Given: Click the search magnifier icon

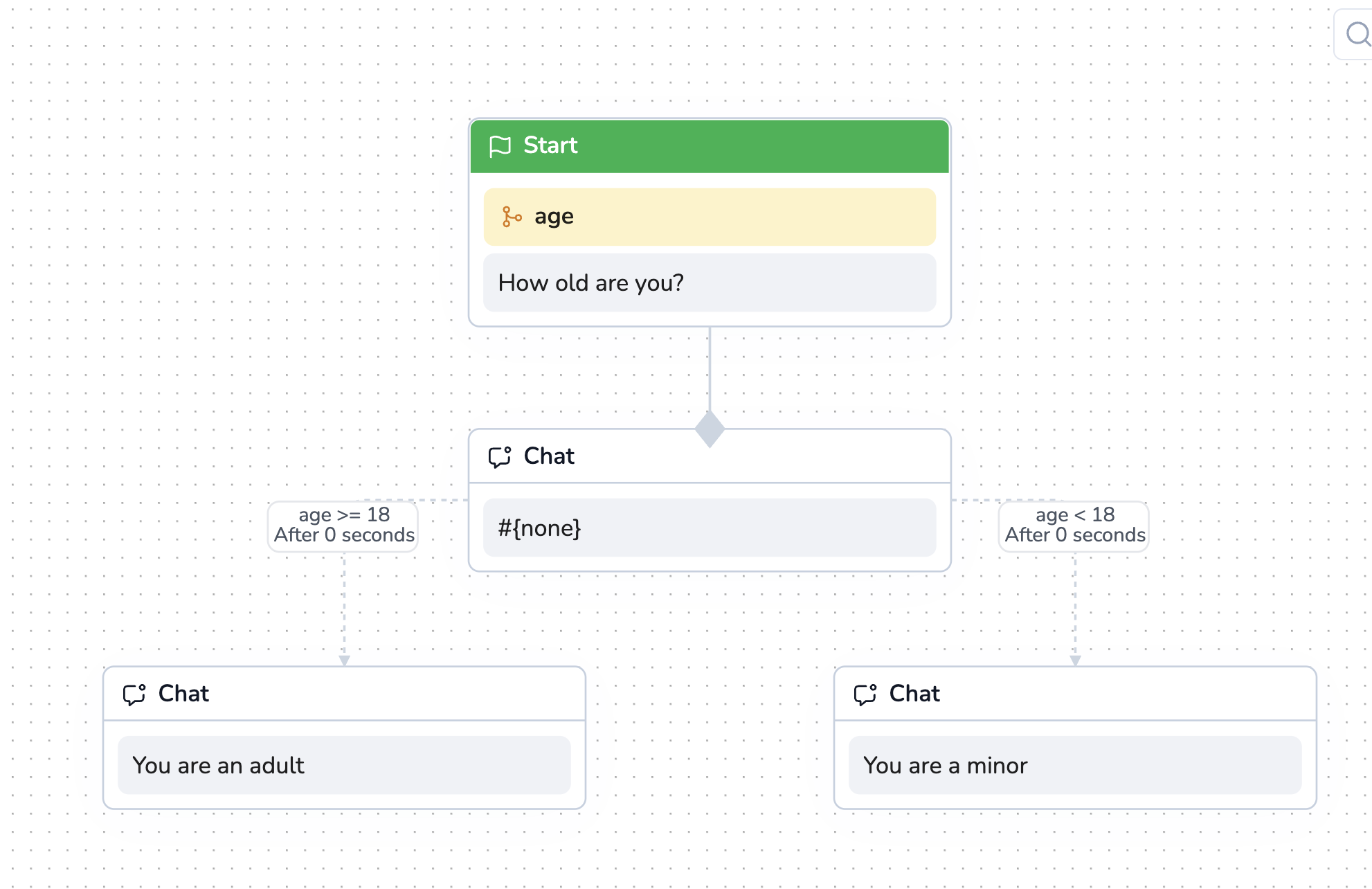Looking at the screenshot, I should click(1357, 34).
